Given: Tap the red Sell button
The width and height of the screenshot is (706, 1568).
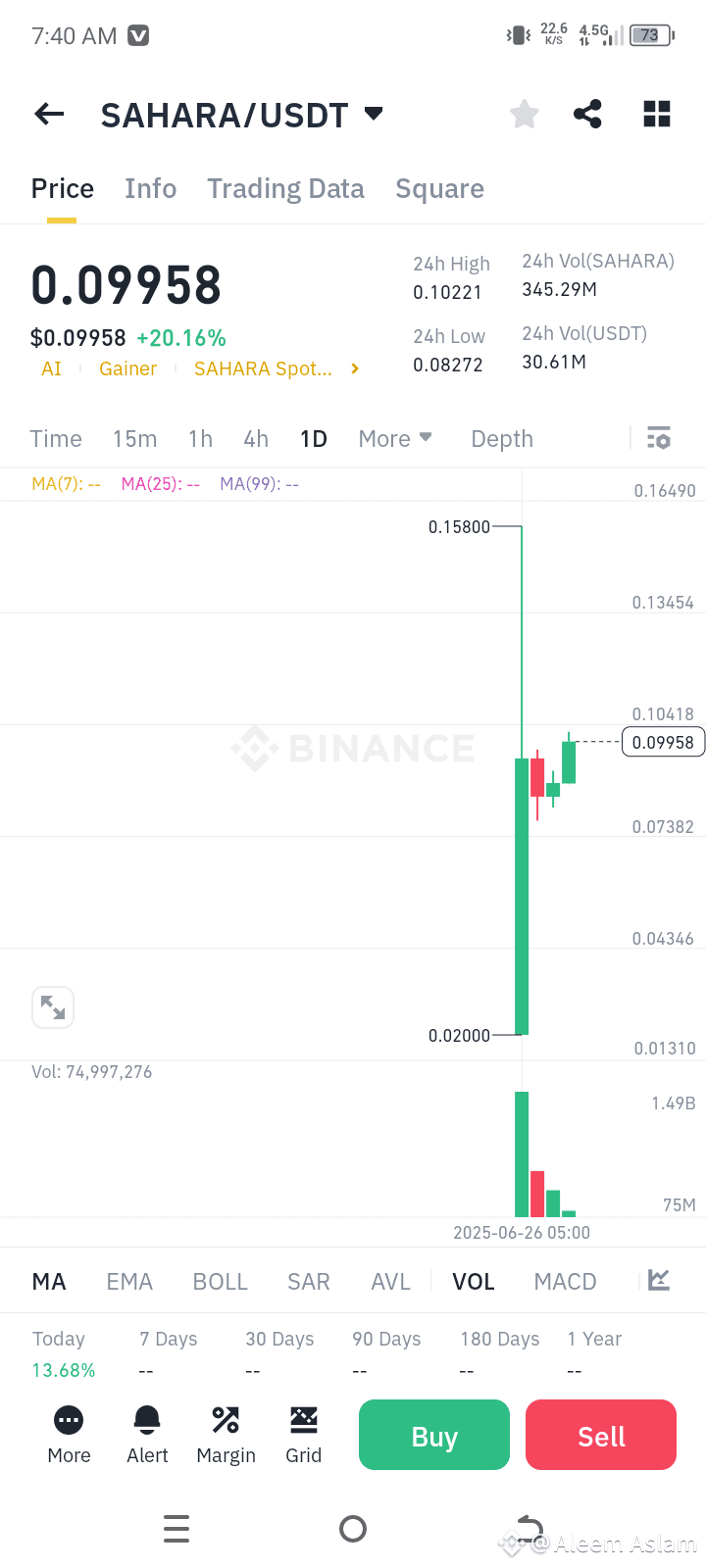Looking at the screenshot, I should tap(601, 1435).
